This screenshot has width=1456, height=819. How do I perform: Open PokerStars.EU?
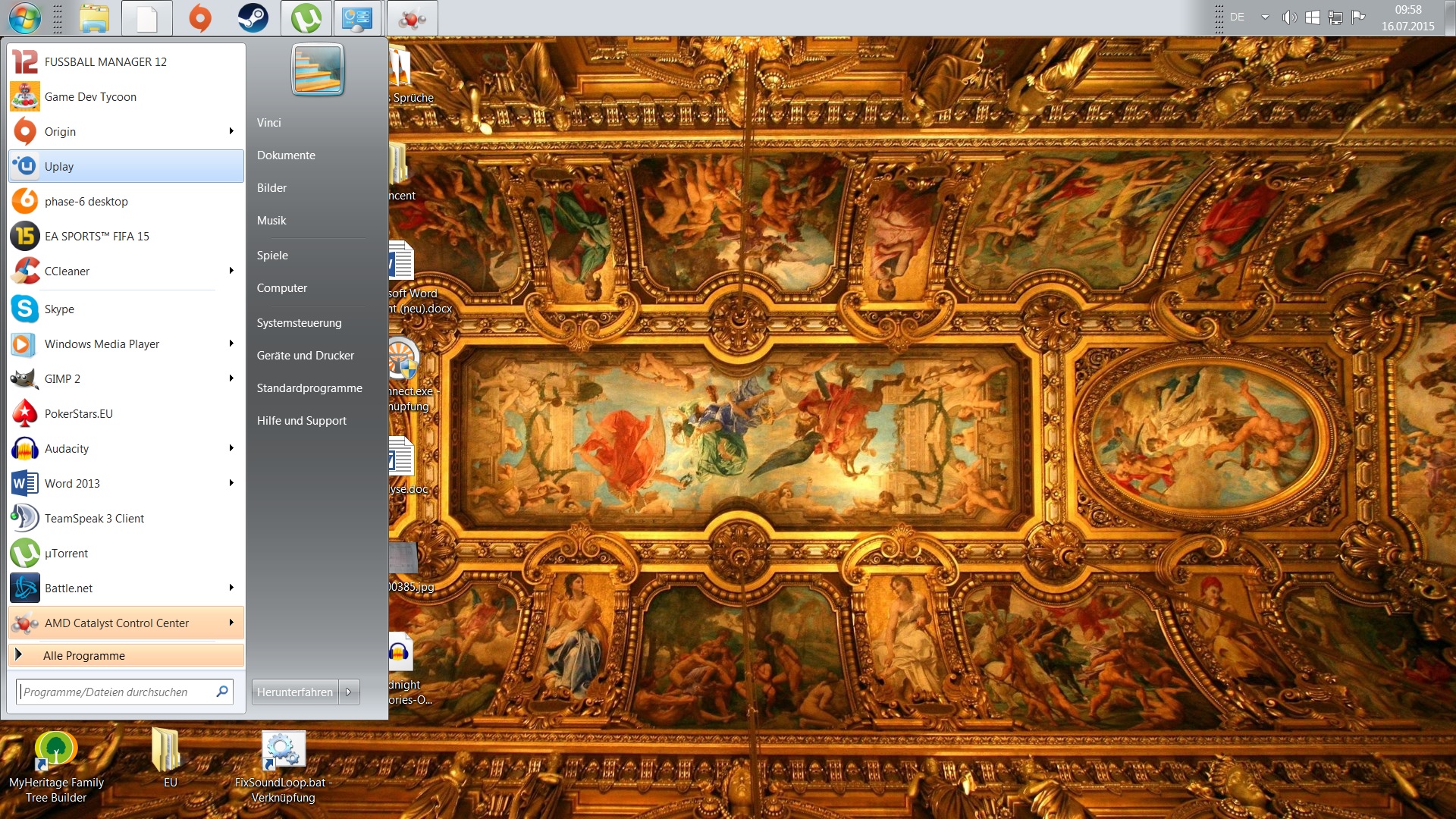pyautogui.click(x=126, y=414)
